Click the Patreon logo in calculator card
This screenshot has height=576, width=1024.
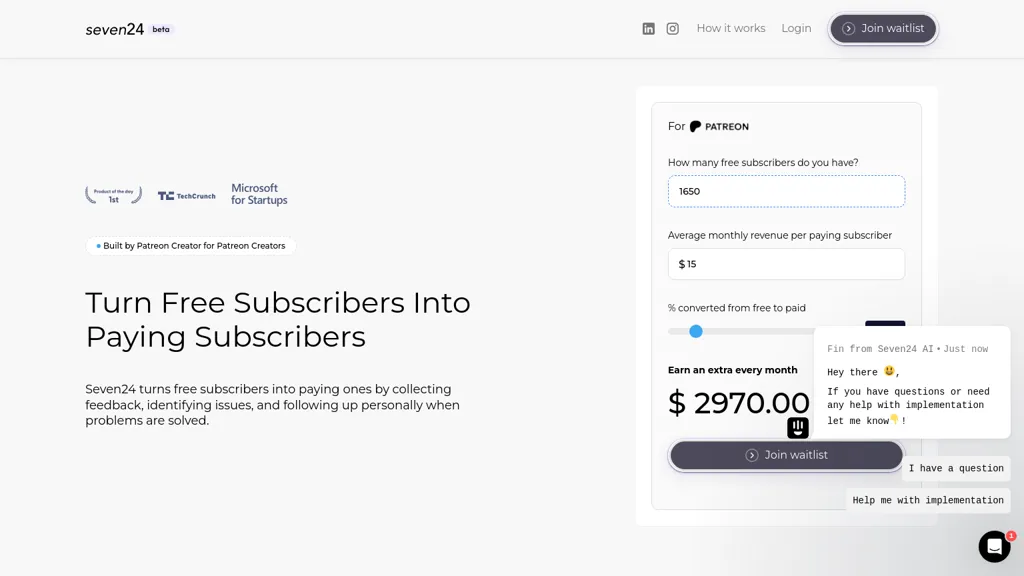(719, 127)
